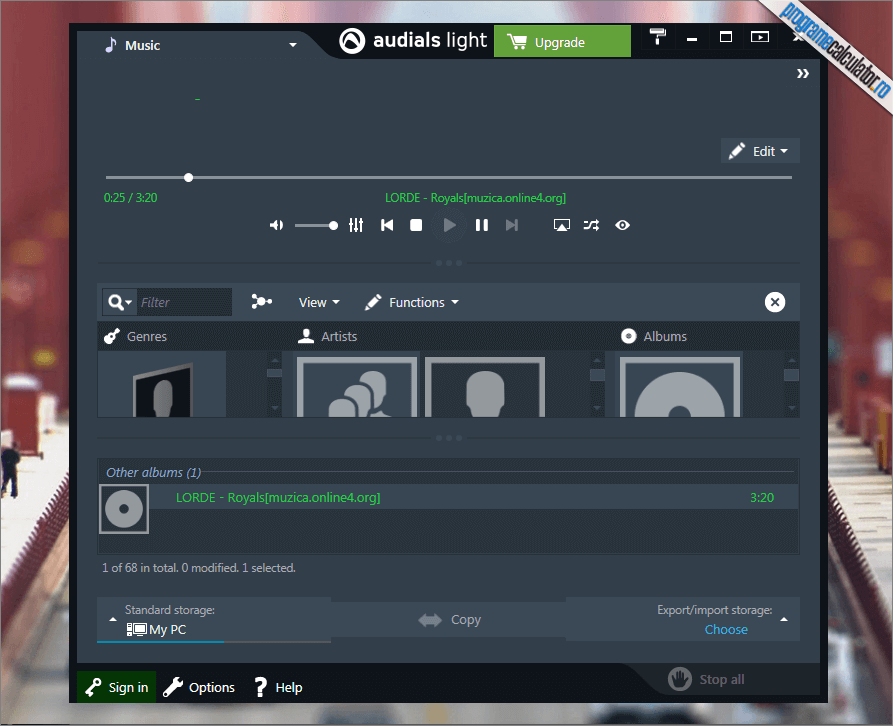The width and height of the screenshot is (893, 726).
Task: Click the Sign in button
Action: [117, 687]
